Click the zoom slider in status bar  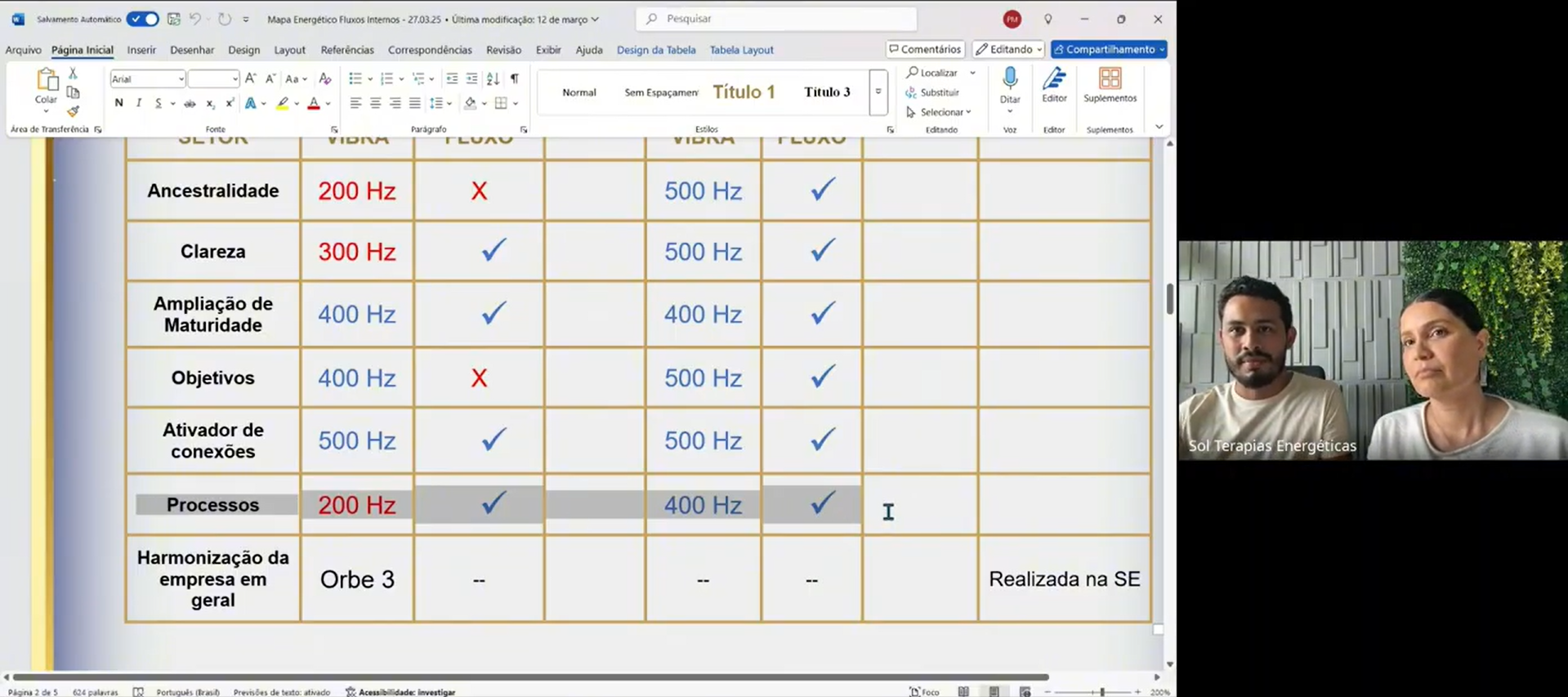click(1101, 691)
